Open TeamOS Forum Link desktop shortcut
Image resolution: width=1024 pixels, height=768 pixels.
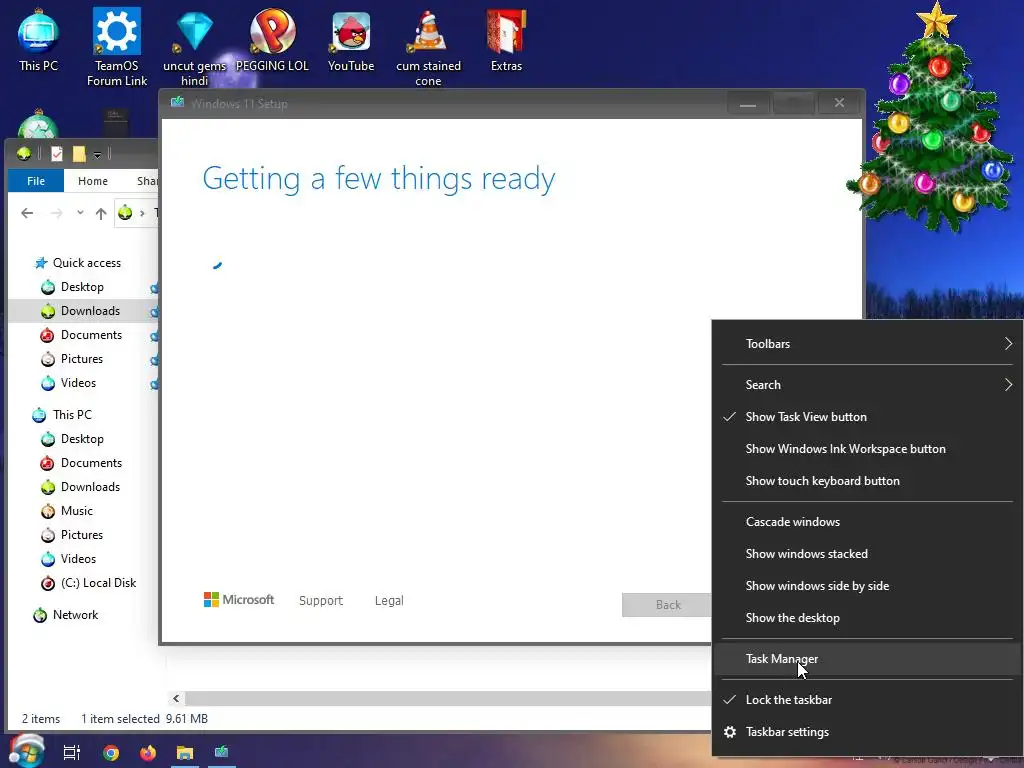(x=117, y=47)
